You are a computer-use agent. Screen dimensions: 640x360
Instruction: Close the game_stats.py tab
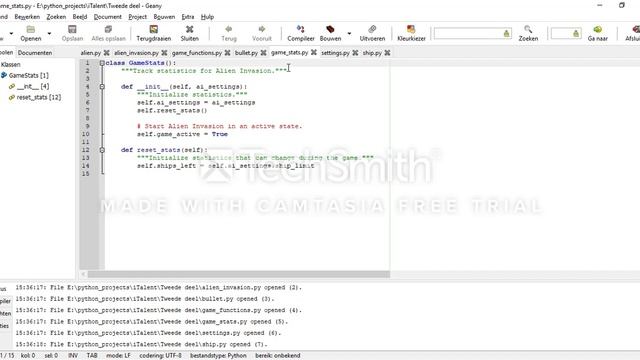click(313, 52)
